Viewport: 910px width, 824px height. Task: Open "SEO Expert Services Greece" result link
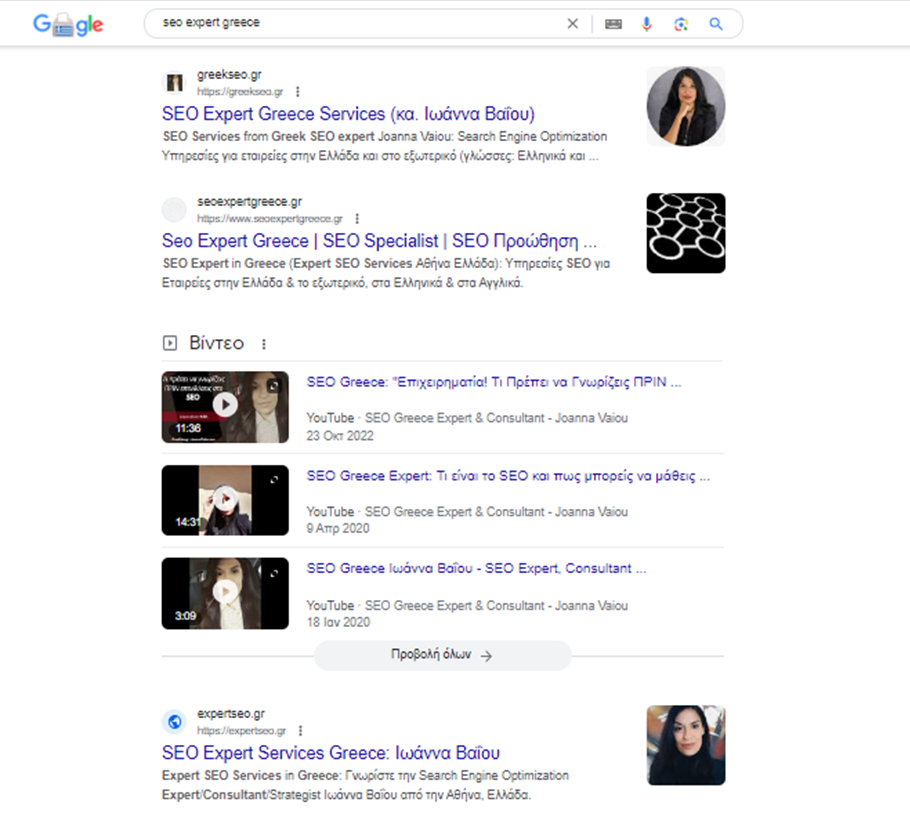[330, 753]
